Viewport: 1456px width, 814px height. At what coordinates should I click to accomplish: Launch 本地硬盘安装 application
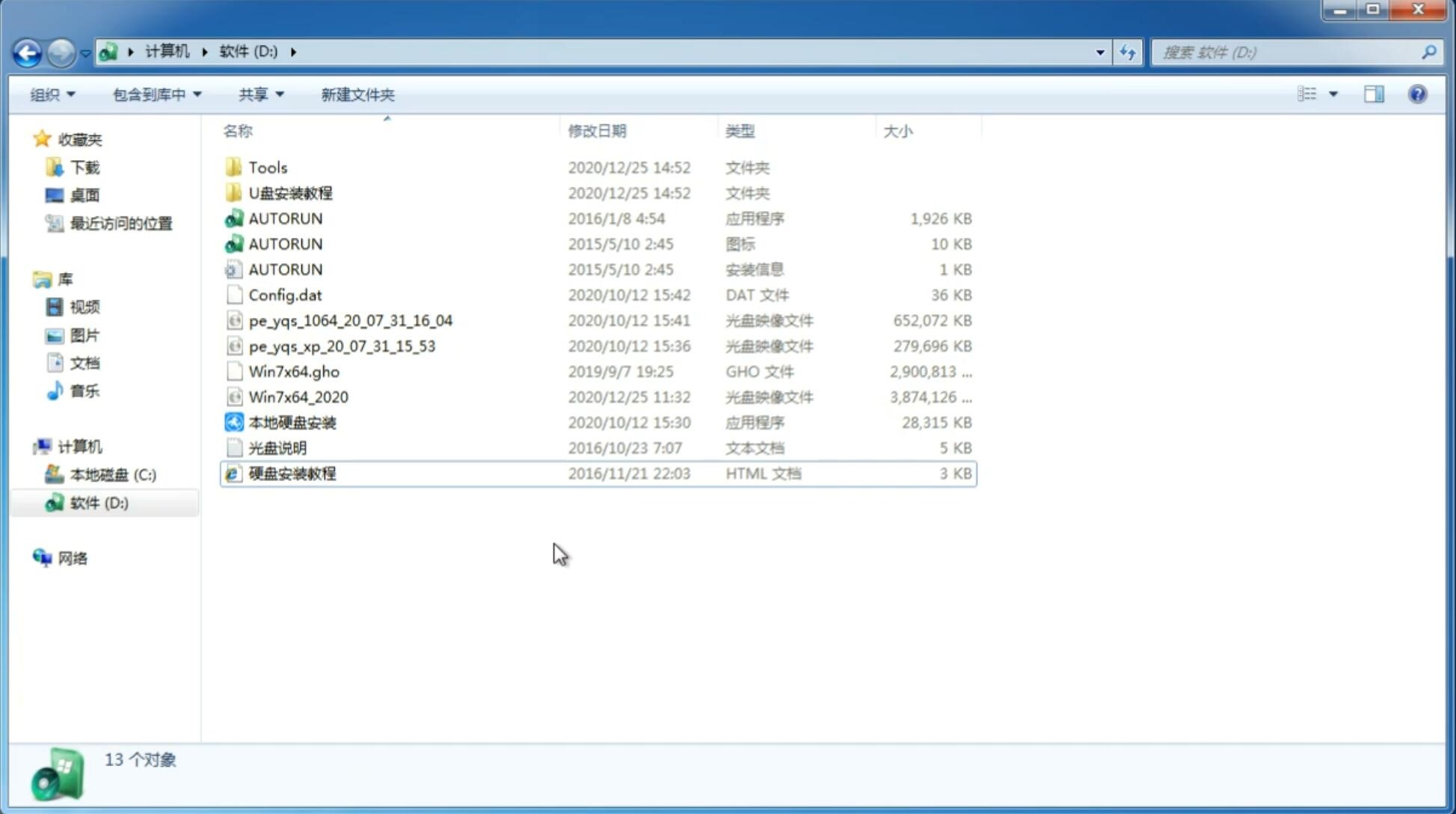pos(292,422)
